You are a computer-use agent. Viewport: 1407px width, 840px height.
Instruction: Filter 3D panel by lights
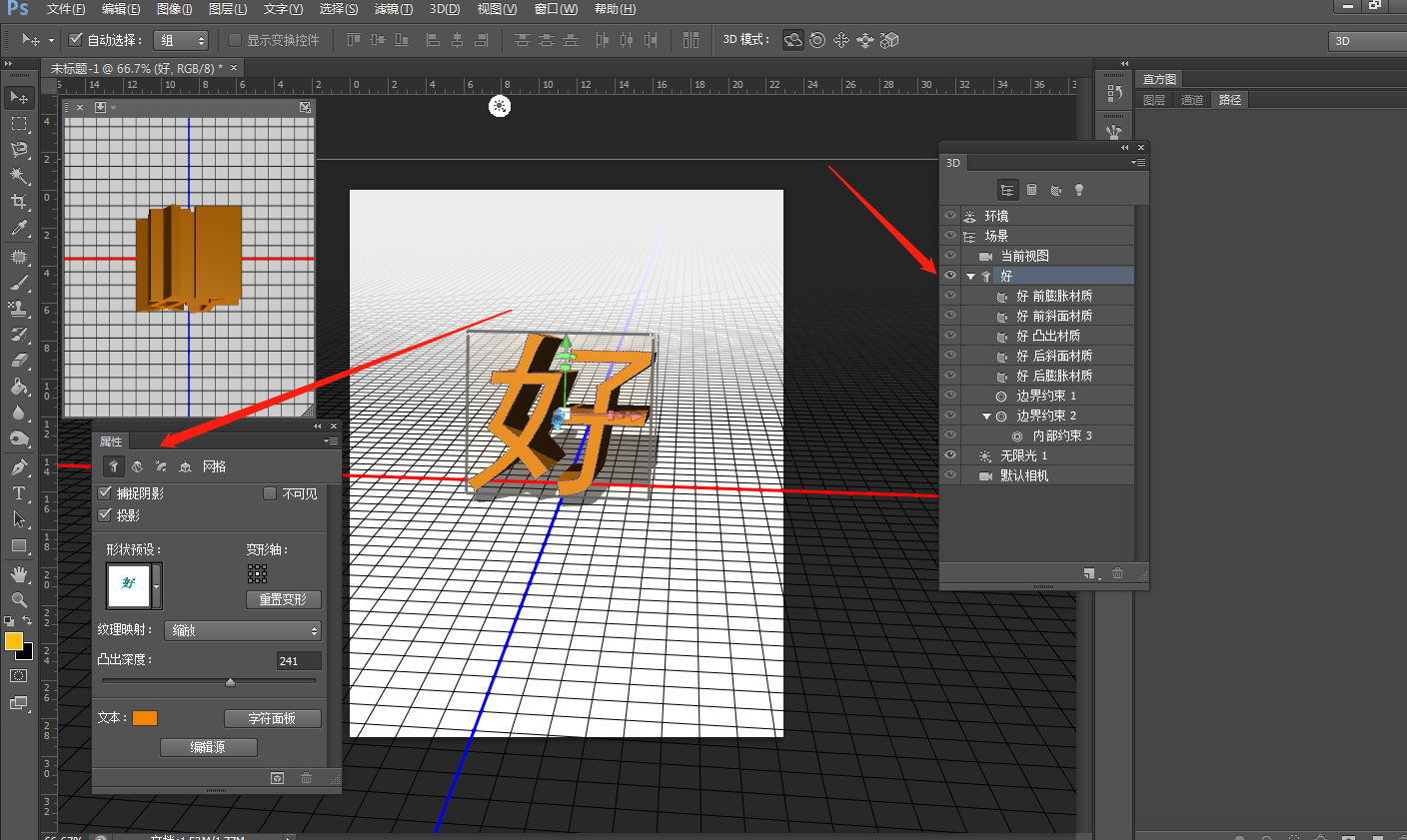[x=1079, y=190]
